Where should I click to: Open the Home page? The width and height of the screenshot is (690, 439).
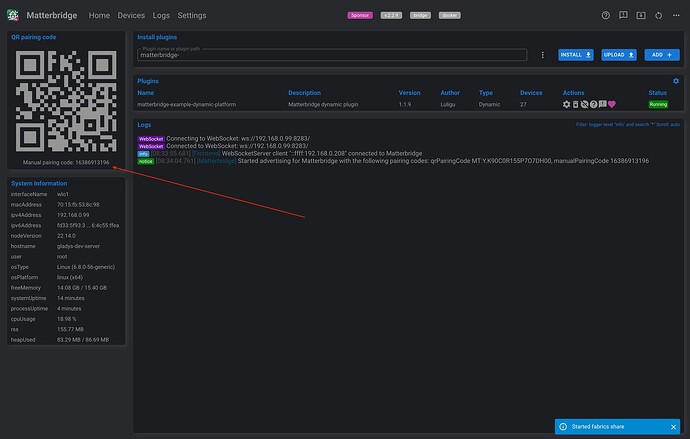click(x=99, y=15)
